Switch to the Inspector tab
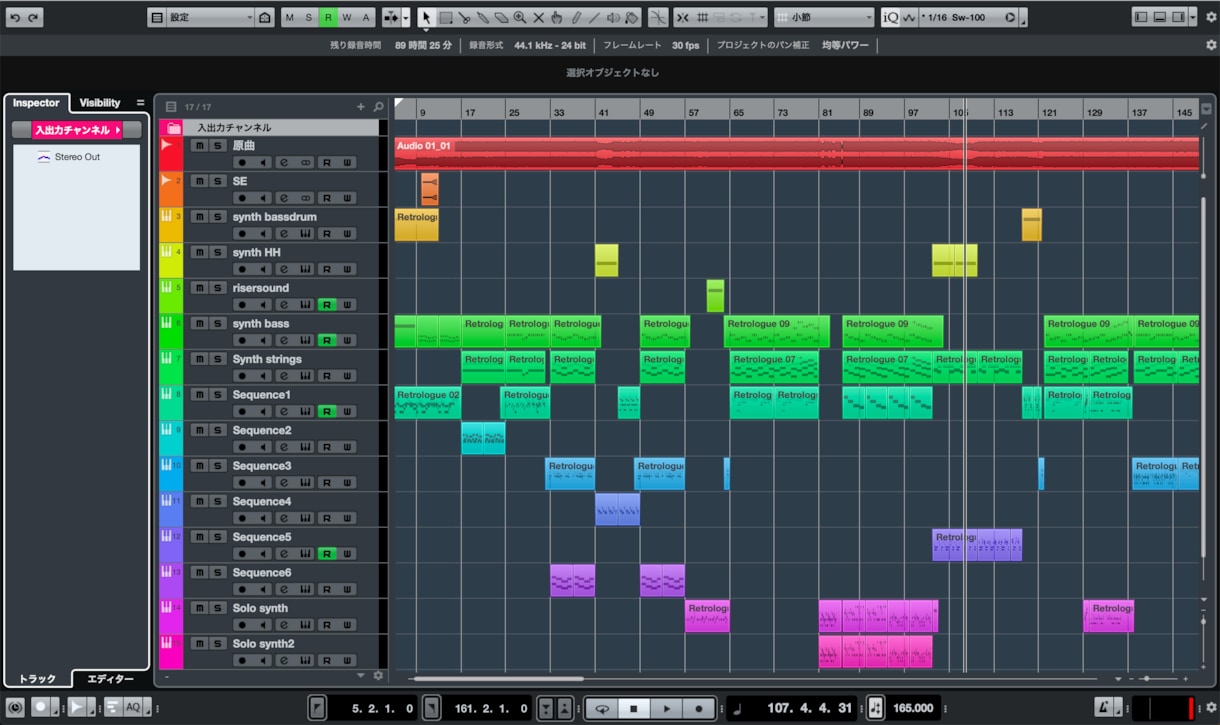This screenshot has width=1220, height=725. (x=37, y=103)
